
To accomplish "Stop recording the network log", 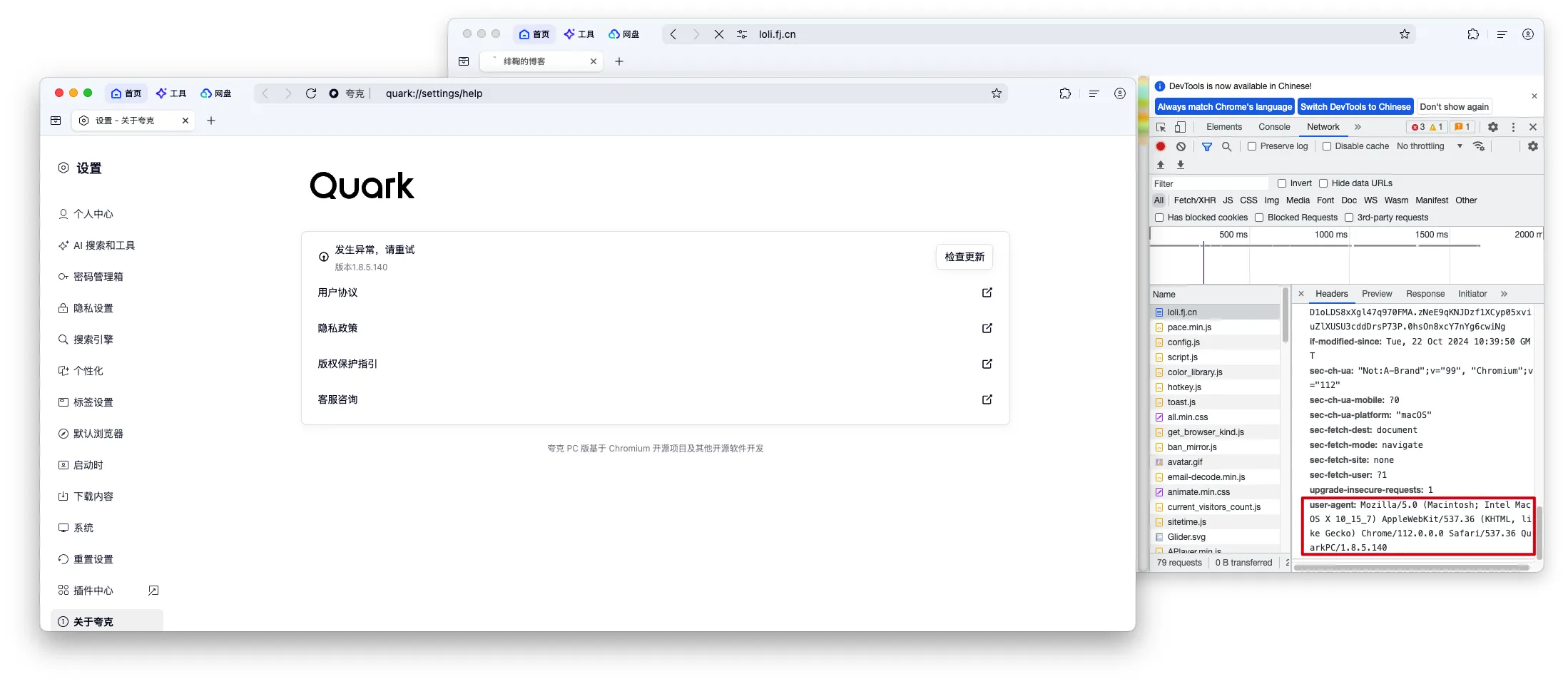I will [1161, 146].
